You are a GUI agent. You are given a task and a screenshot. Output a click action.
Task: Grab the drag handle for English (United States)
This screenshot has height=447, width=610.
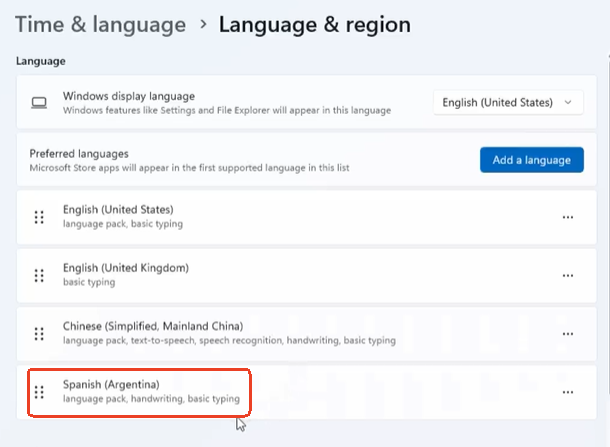point(40,217)
